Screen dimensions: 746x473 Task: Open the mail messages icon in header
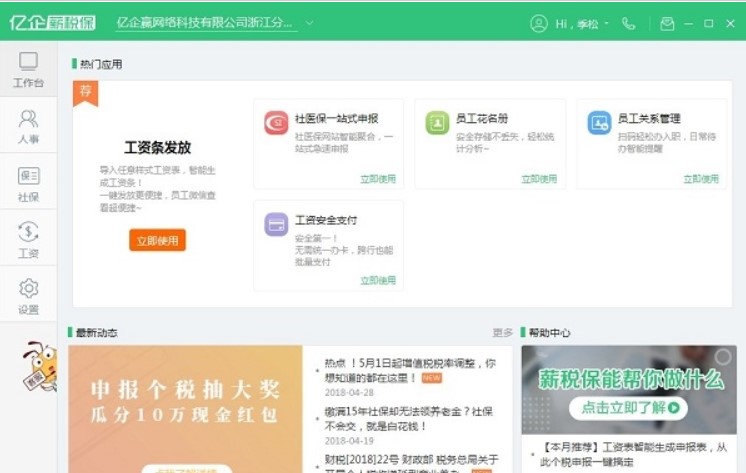(x=667, y=23)
